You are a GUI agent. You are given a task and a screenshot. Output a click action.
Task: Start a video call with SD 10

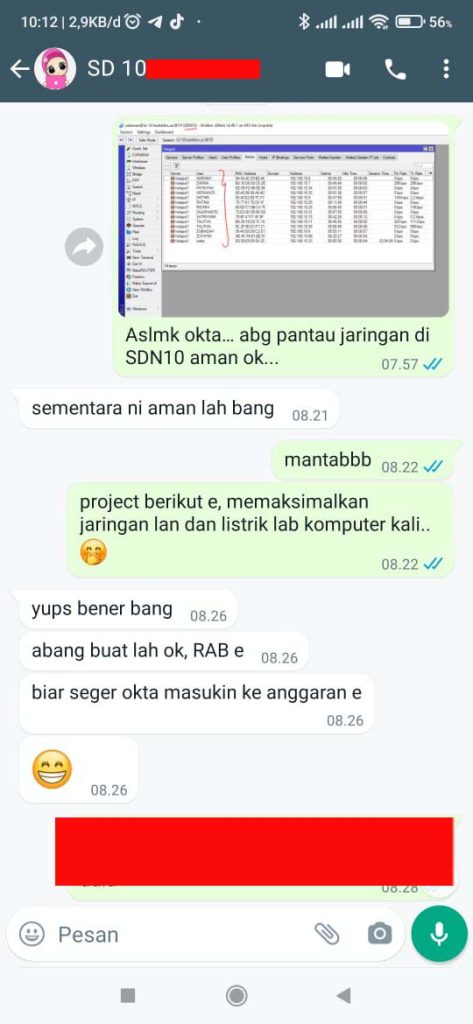(338, 69)
